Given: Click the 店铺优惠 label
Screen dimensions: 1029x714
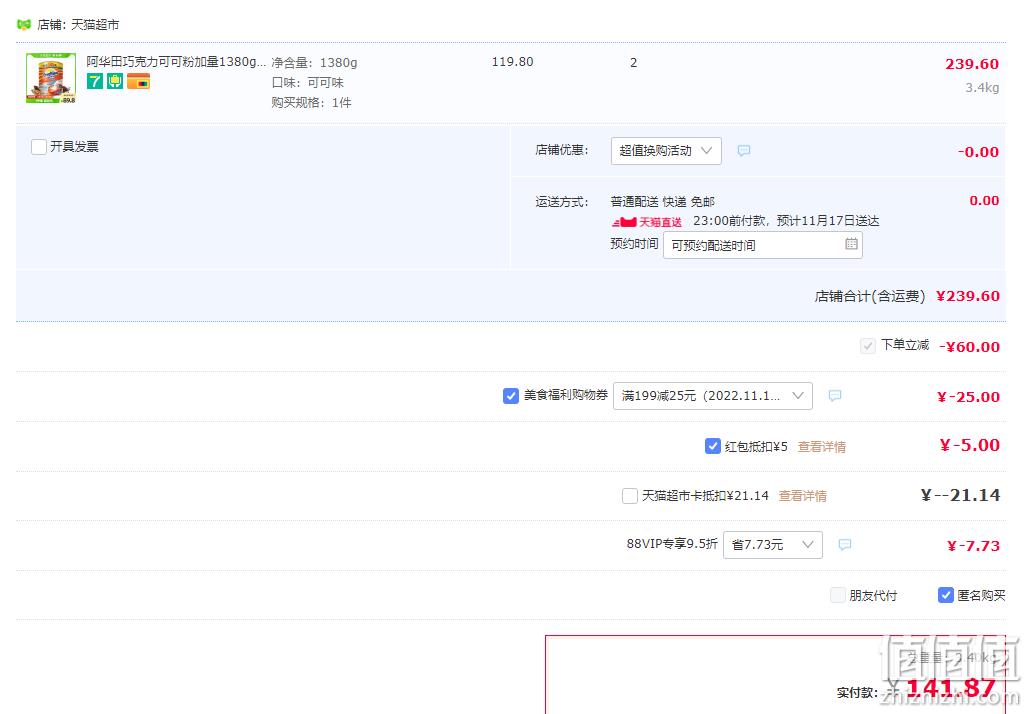Looking at the screenshot, I should click(562, 150).
